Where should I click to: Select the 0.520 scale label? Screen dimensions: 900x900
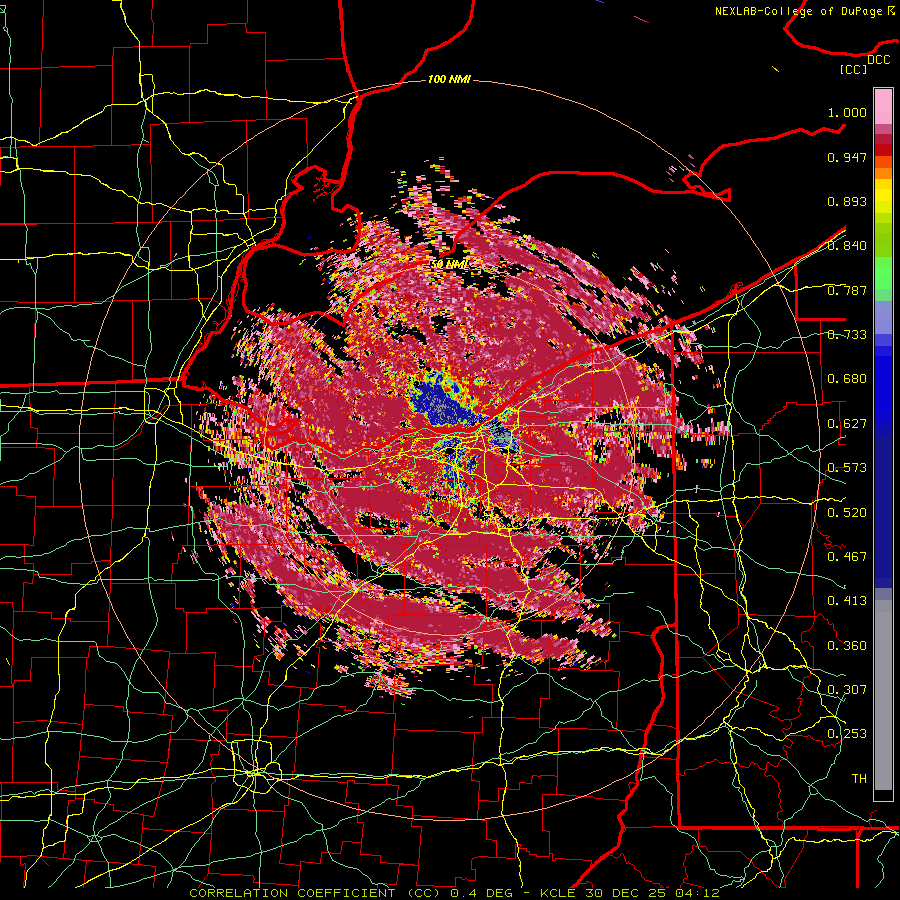(x=847, y=513)
